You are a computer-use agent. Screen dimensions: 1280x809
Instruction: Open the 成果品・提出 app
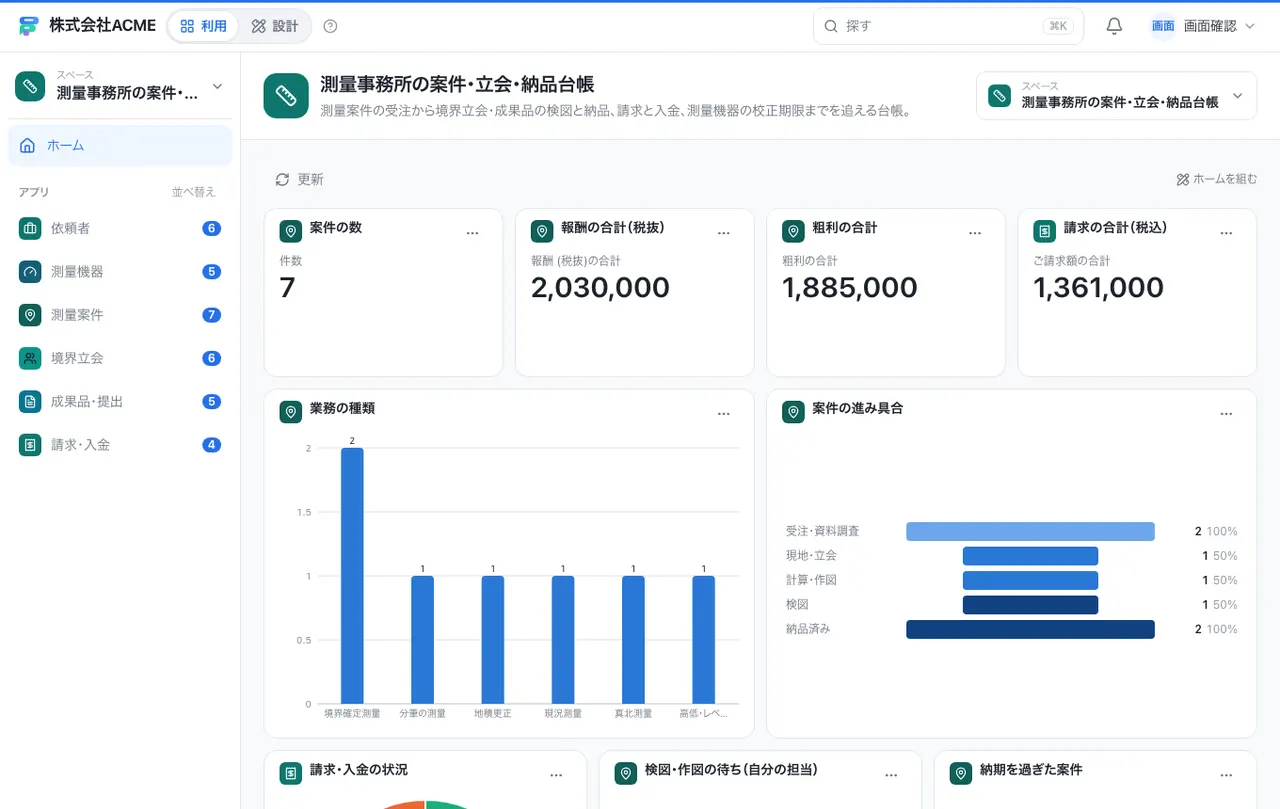[120, 401]
